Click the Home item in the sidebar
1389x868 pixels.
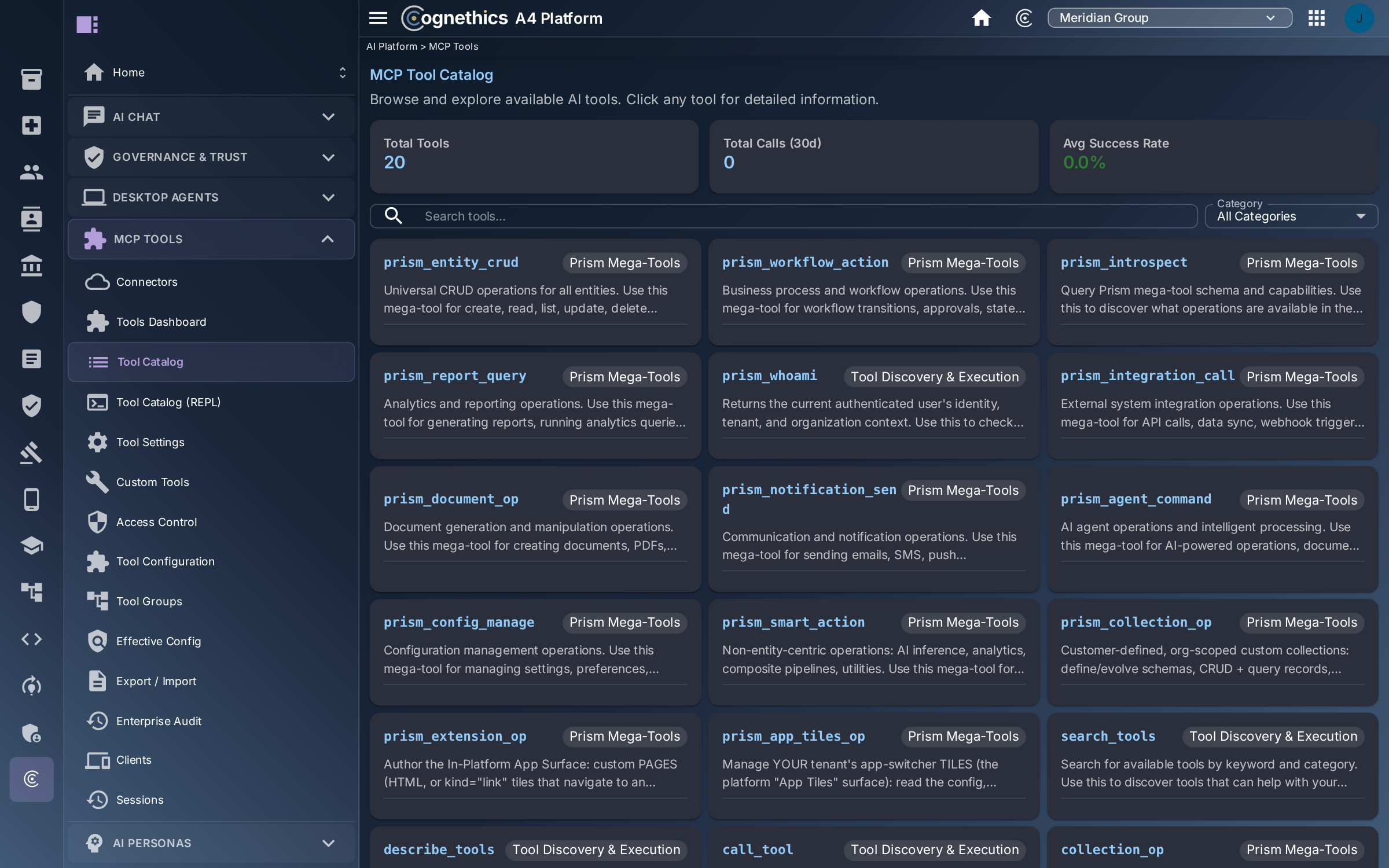pos(211,72)
